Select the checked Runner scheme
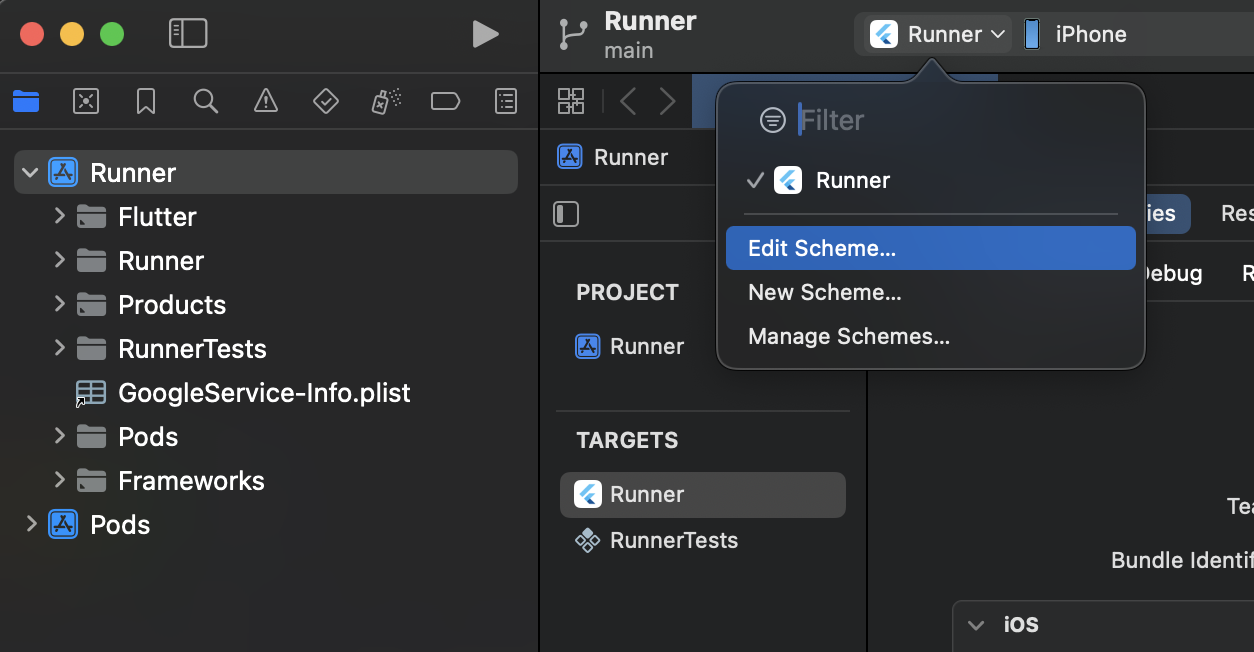 [931, 180]
